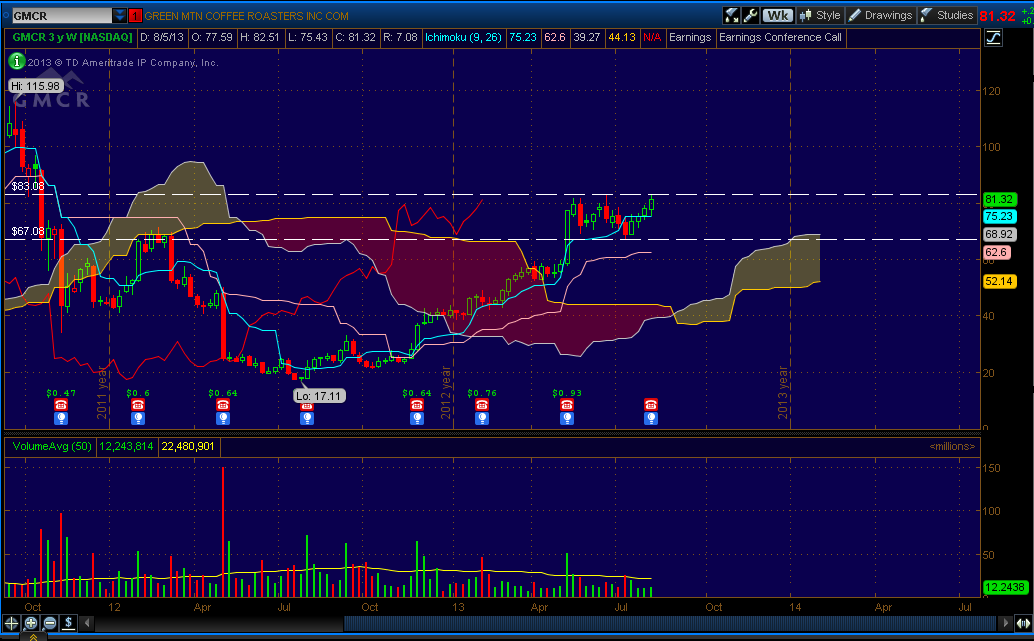Click the 12,243,814 volume value
This screenshot has height=641, width=1034.
pyautogui.click(x=126, y=446)
